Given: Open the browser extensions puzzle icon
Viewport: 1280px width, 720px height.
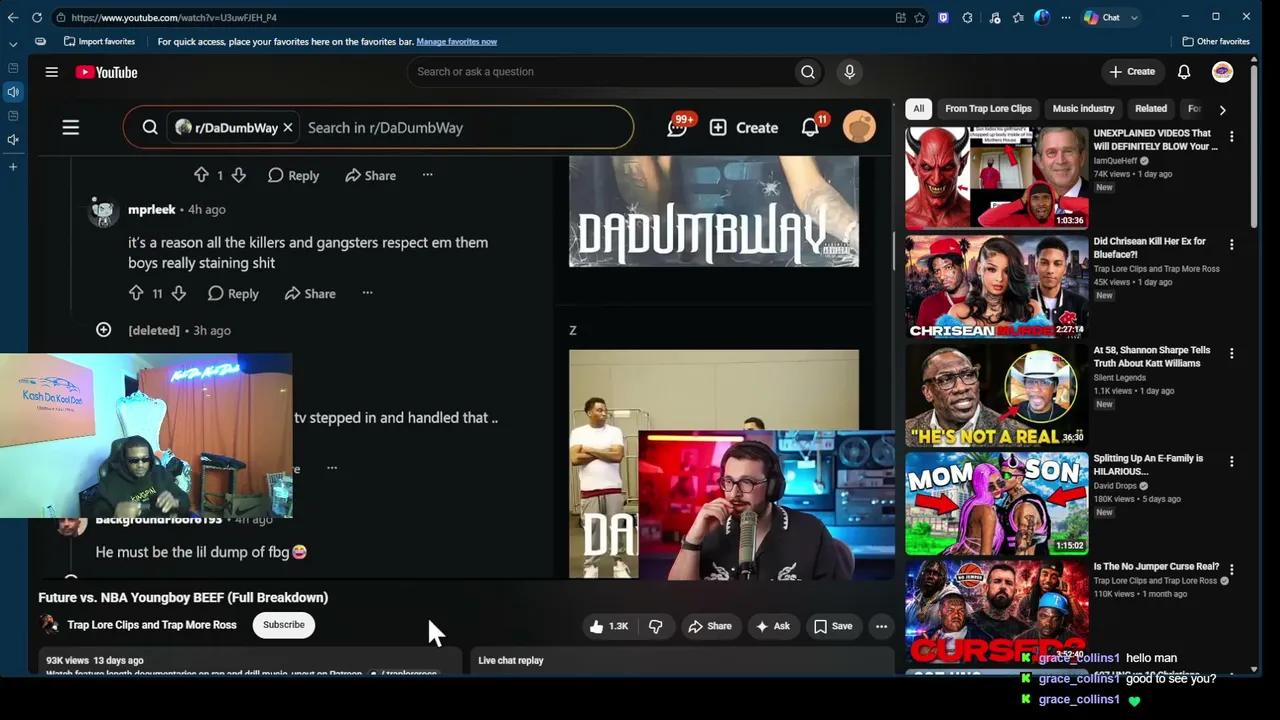Looking at the screenshot, I should (967, 17).
